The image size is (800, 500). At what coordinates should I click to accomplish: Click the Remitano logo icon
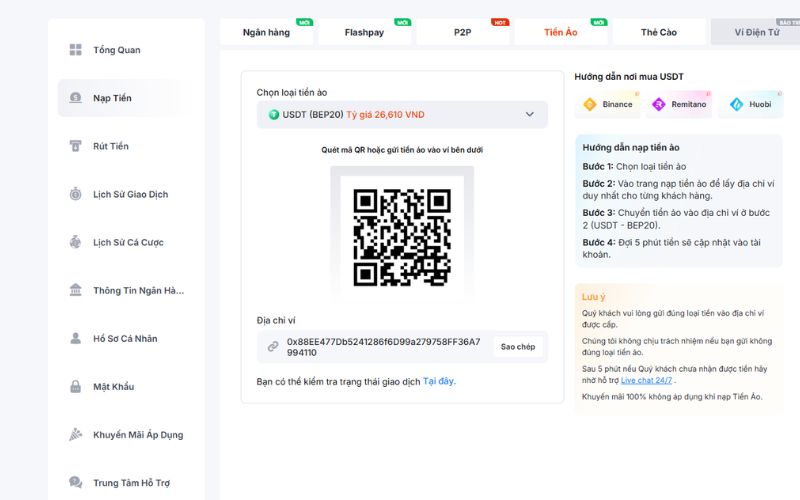pyautogui.click(x=659, y=104)
